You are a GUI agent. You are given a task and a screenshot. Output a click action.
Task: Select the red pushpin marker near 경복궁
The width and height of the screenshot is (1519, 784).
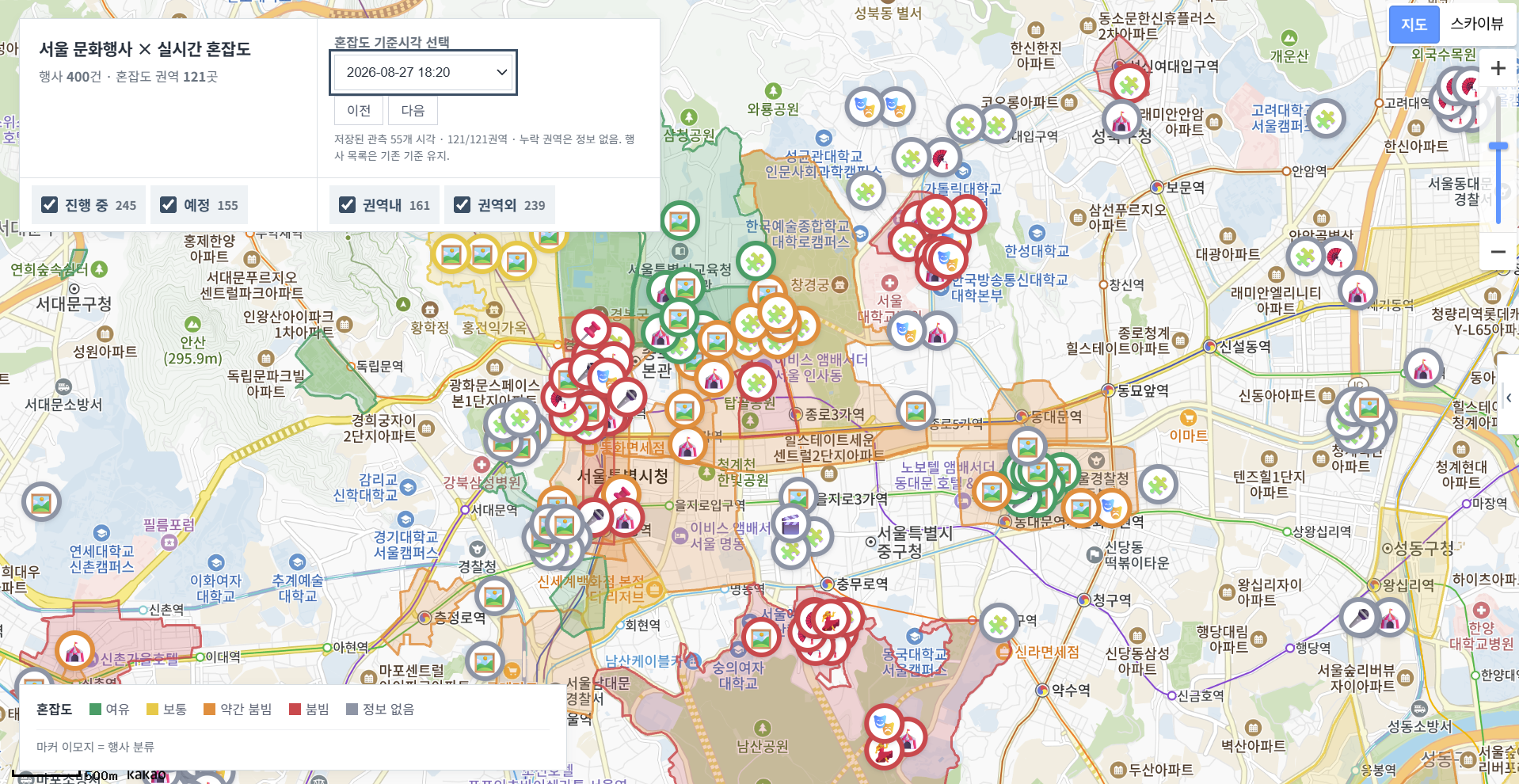(x=591, y=330)
